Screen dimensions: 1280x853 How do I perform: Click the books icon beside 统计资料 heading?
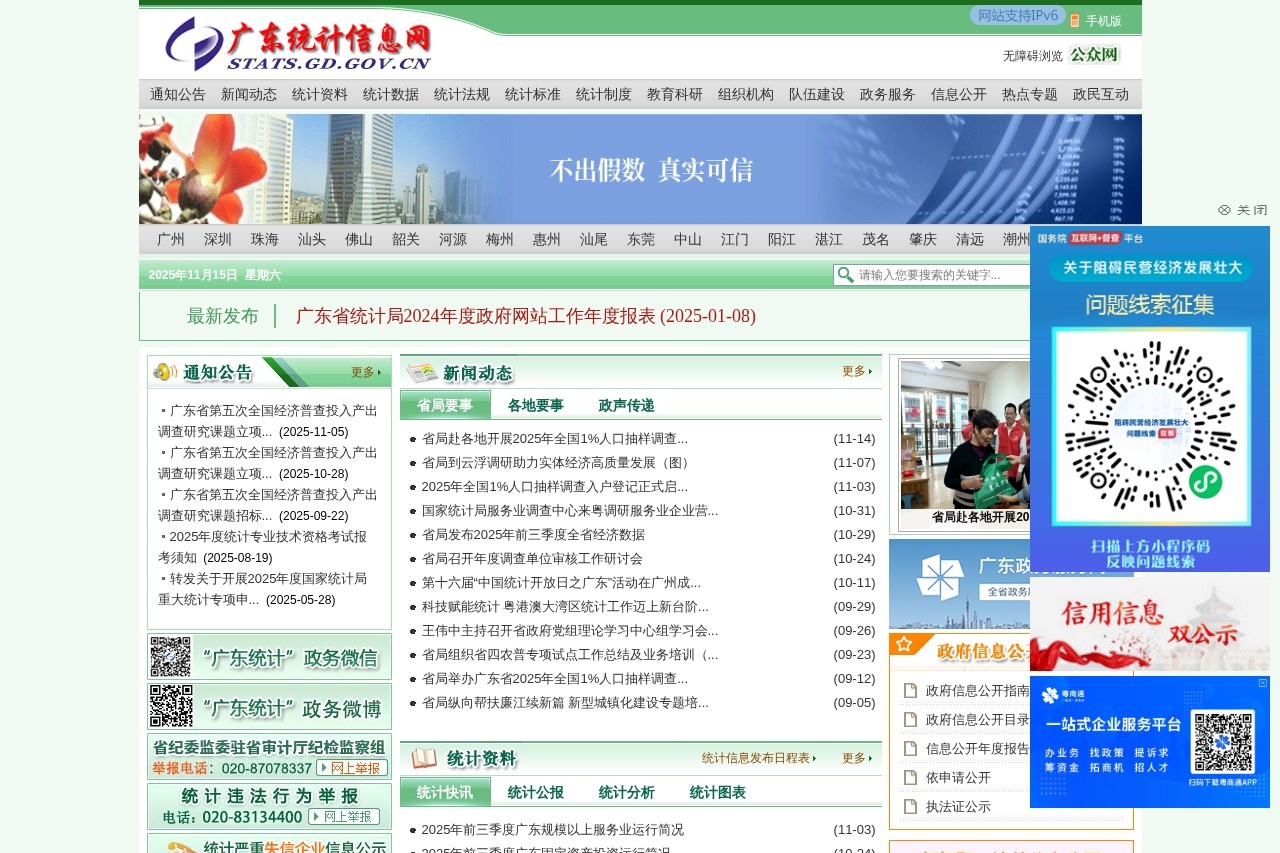[424, 757]
